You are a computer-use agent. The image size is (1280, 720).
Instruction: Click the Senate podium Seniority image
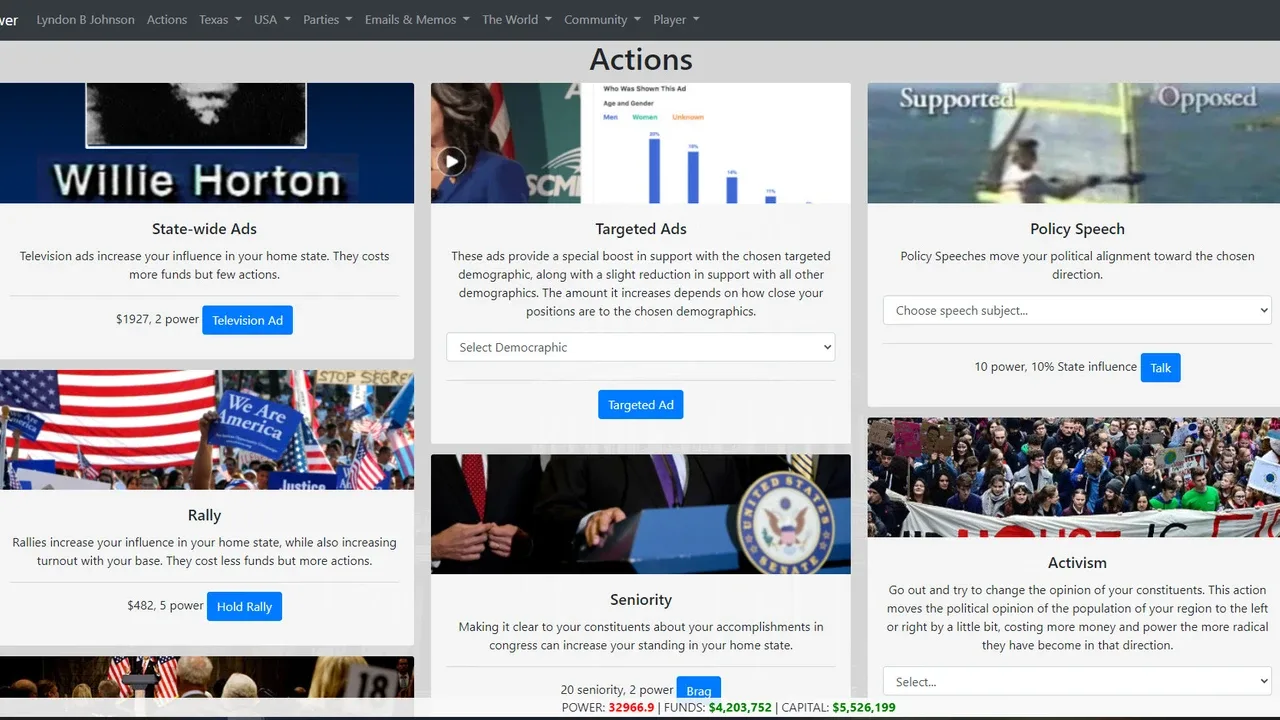(x=641, y=514)
